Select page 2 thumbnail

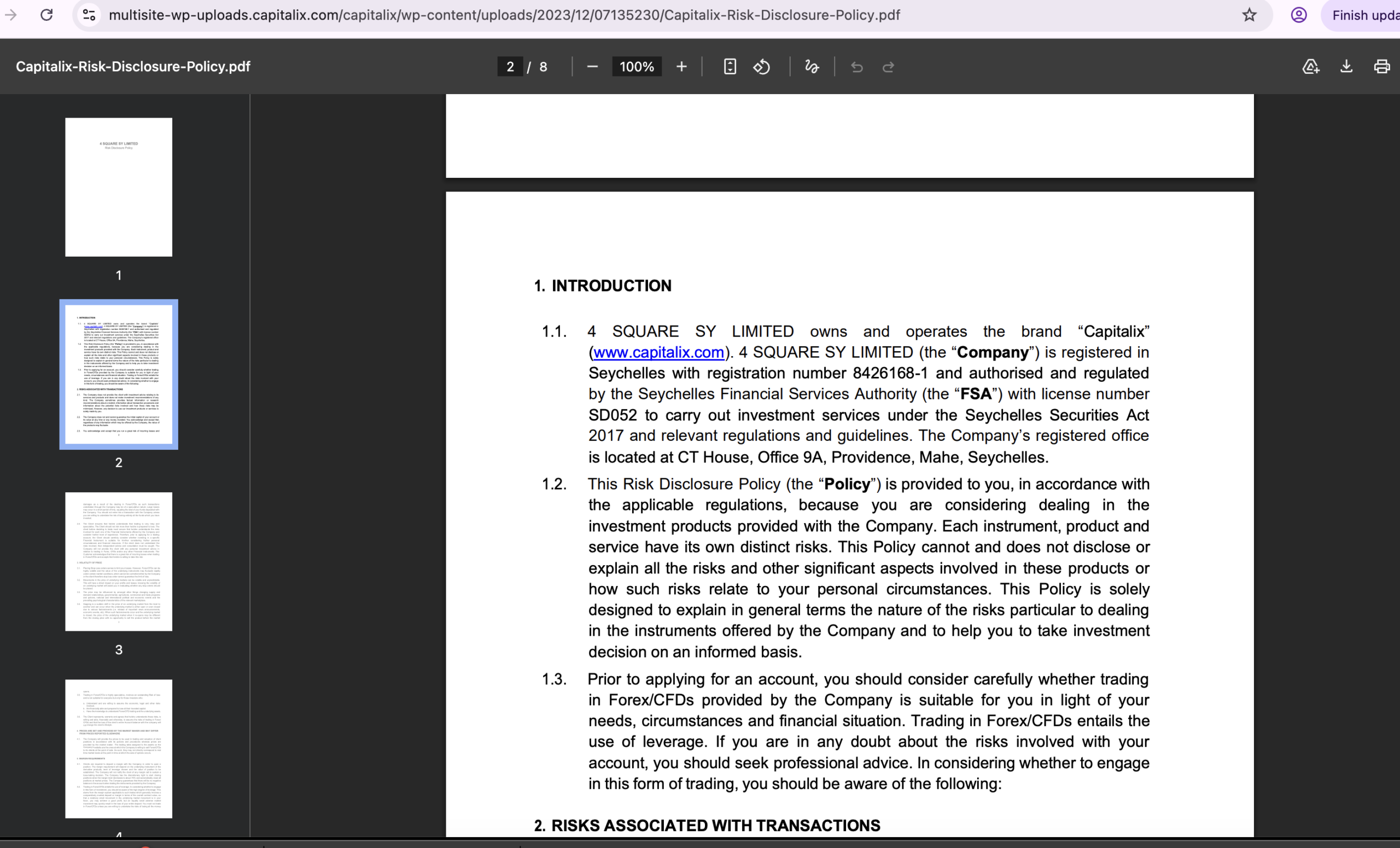pyautogui.click(x=119, y=375)
